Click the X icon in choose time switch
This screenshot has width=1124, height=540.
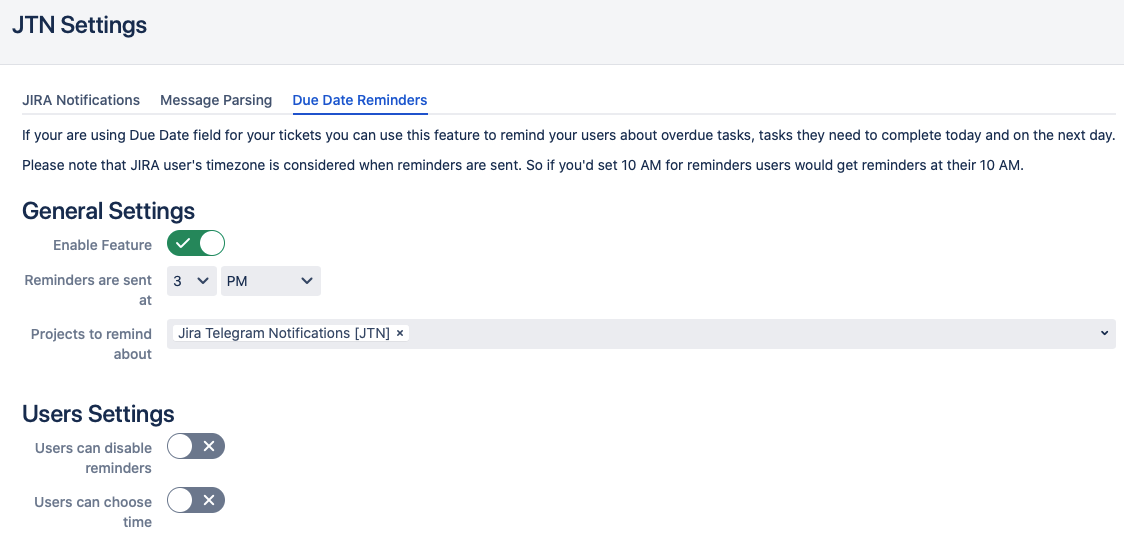click(209, 500)
